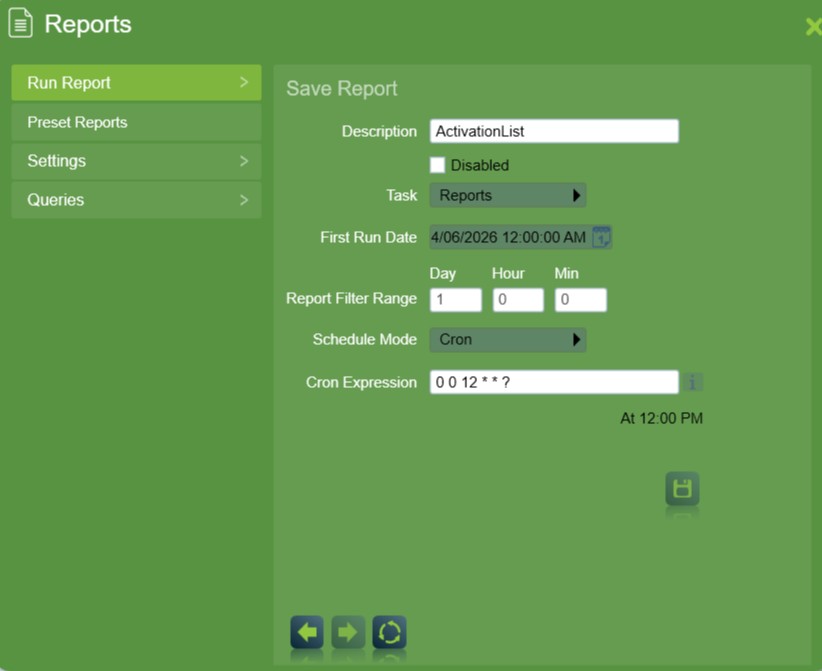Open the Settings menu item

[136, 161]
